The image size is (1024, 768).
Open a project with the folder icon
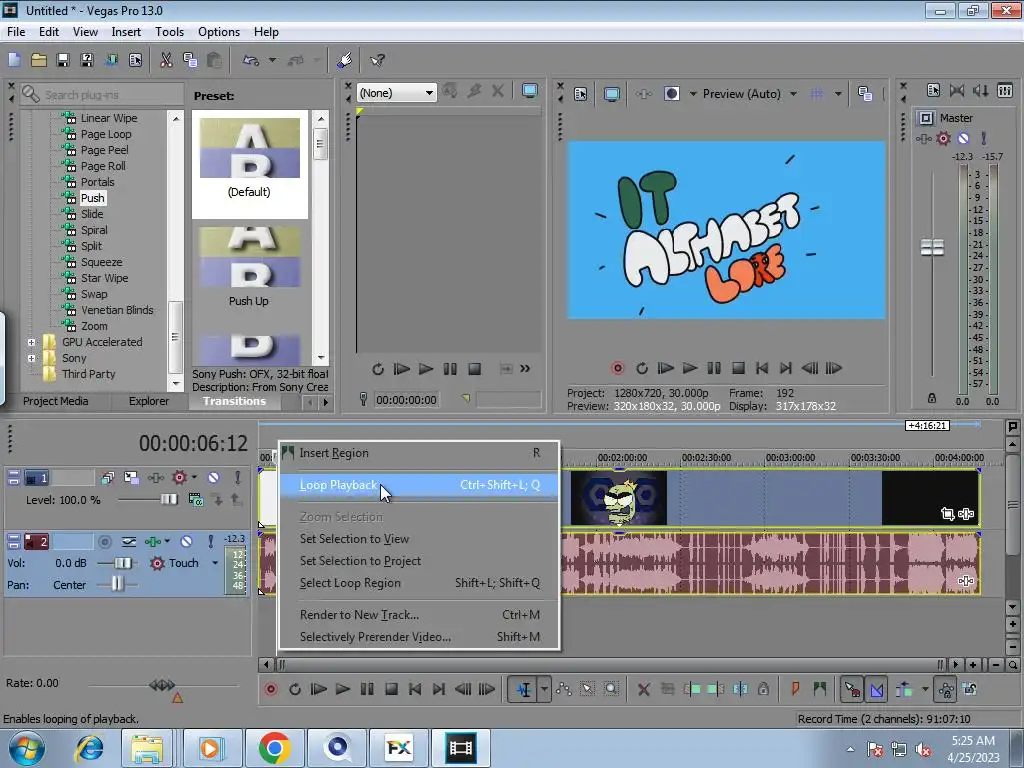tap(39, 60)
